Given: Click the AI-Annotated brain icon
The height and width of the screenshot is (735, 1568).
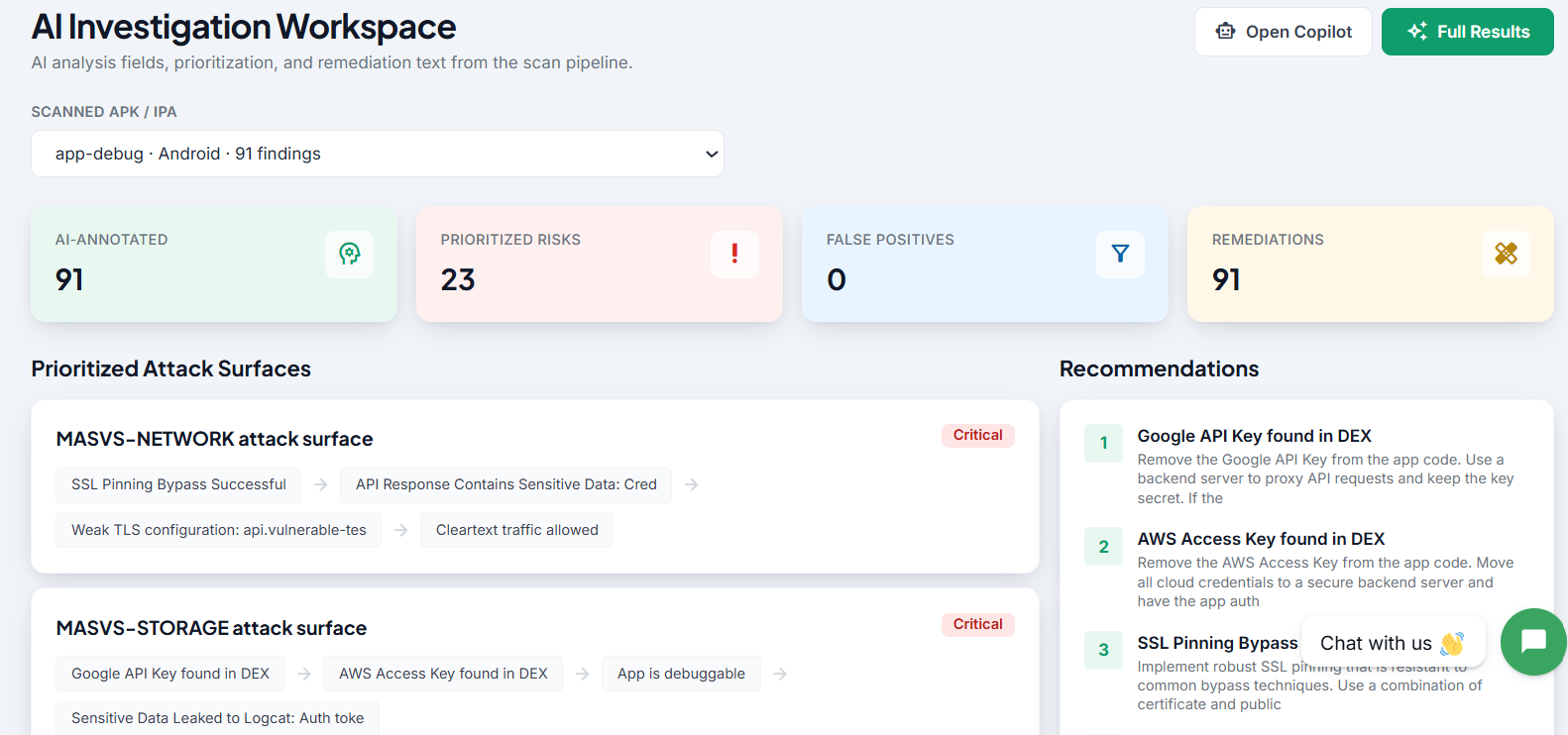Looking at the screenshot, I should 349,254.
